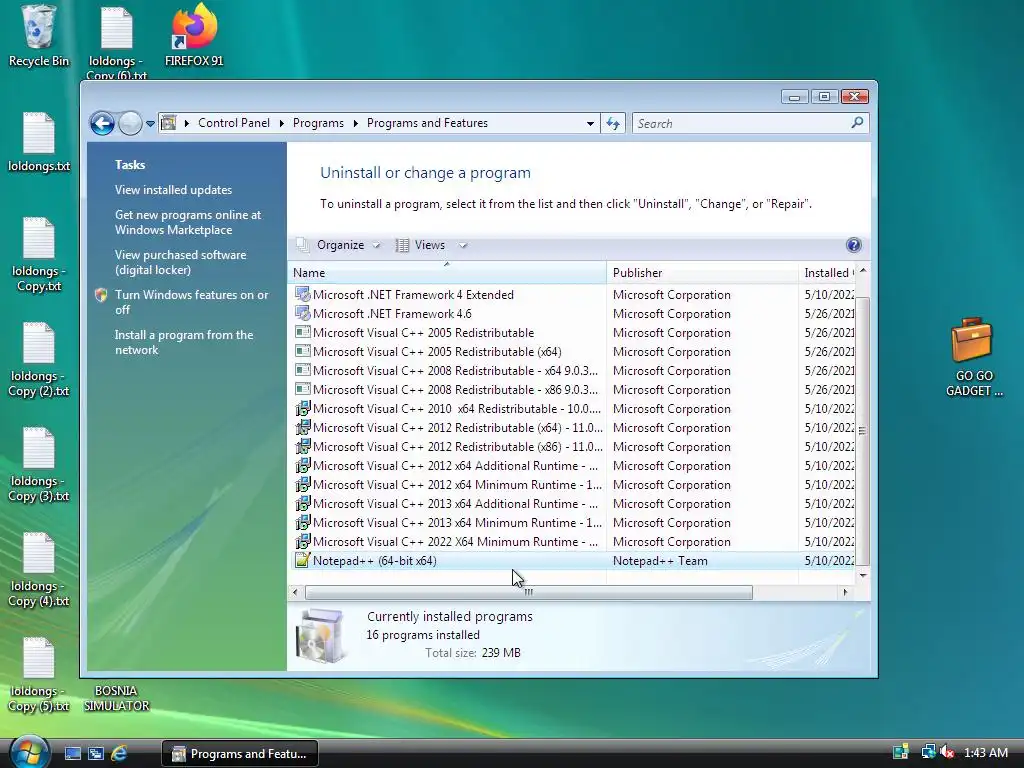
Task: Select Microsoft Visual C++ 2010 x64 Redistributable row
Action: point(571,409)
